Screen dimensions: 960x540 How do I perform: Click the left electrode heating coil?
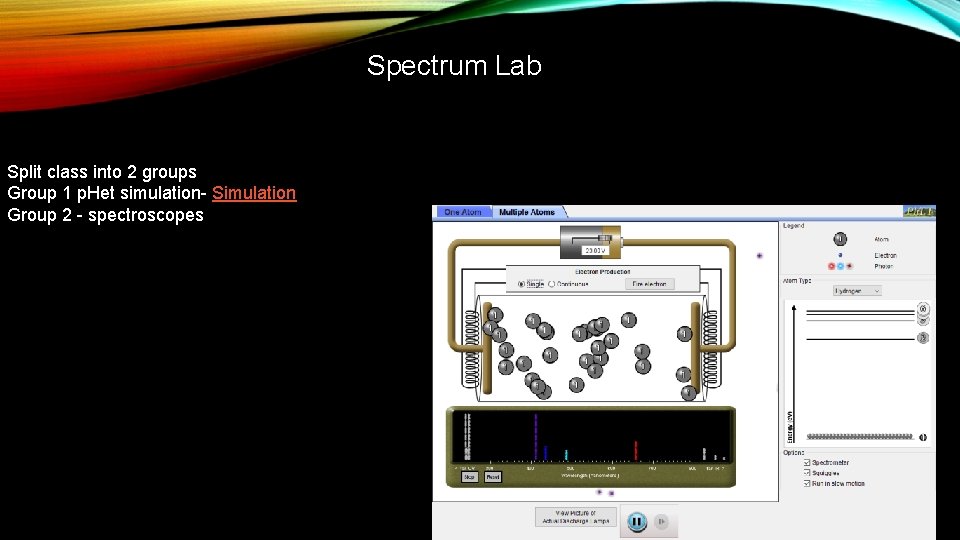click(471, 348)
